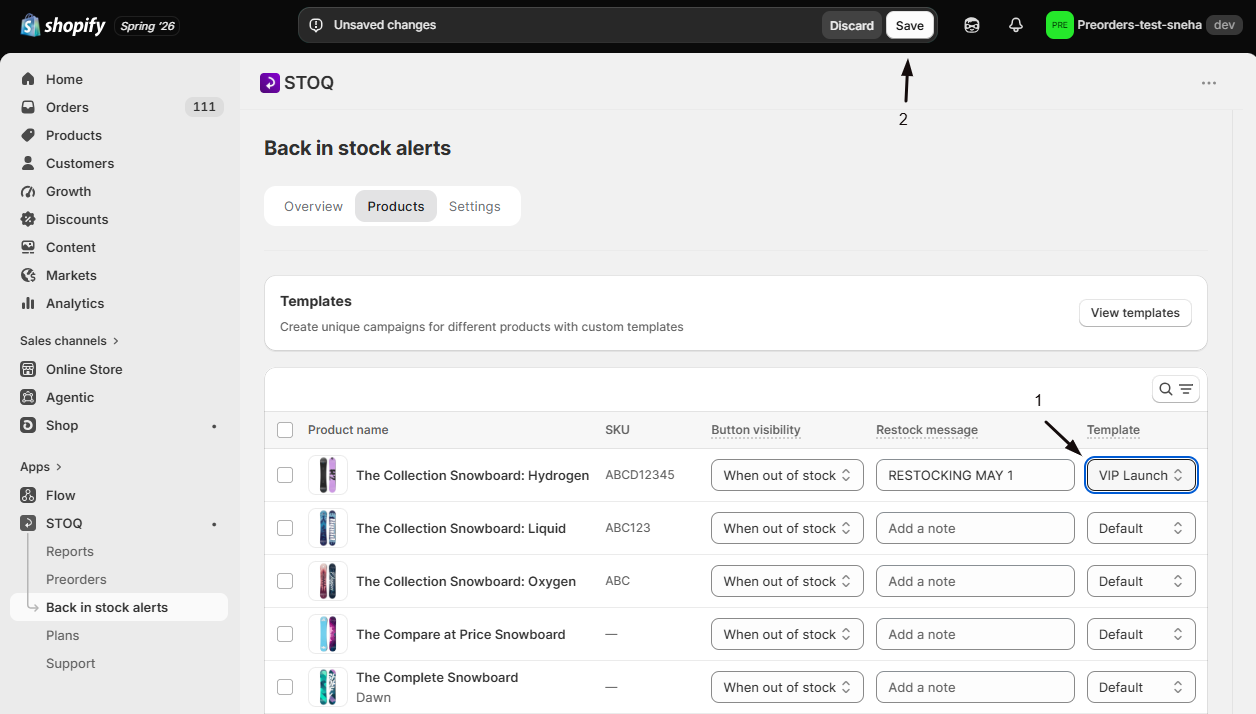This screenshot has width=1256, height=714.
Task: Click the Restock message column header
Action: [x=927, y=430]
